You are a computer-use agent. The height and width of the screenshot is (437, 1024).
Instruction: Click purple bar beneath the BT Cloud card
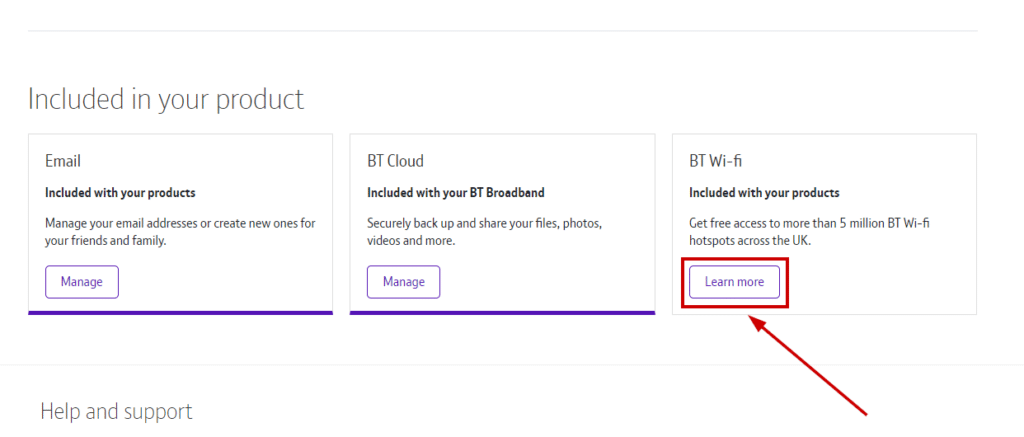(502, 312)
